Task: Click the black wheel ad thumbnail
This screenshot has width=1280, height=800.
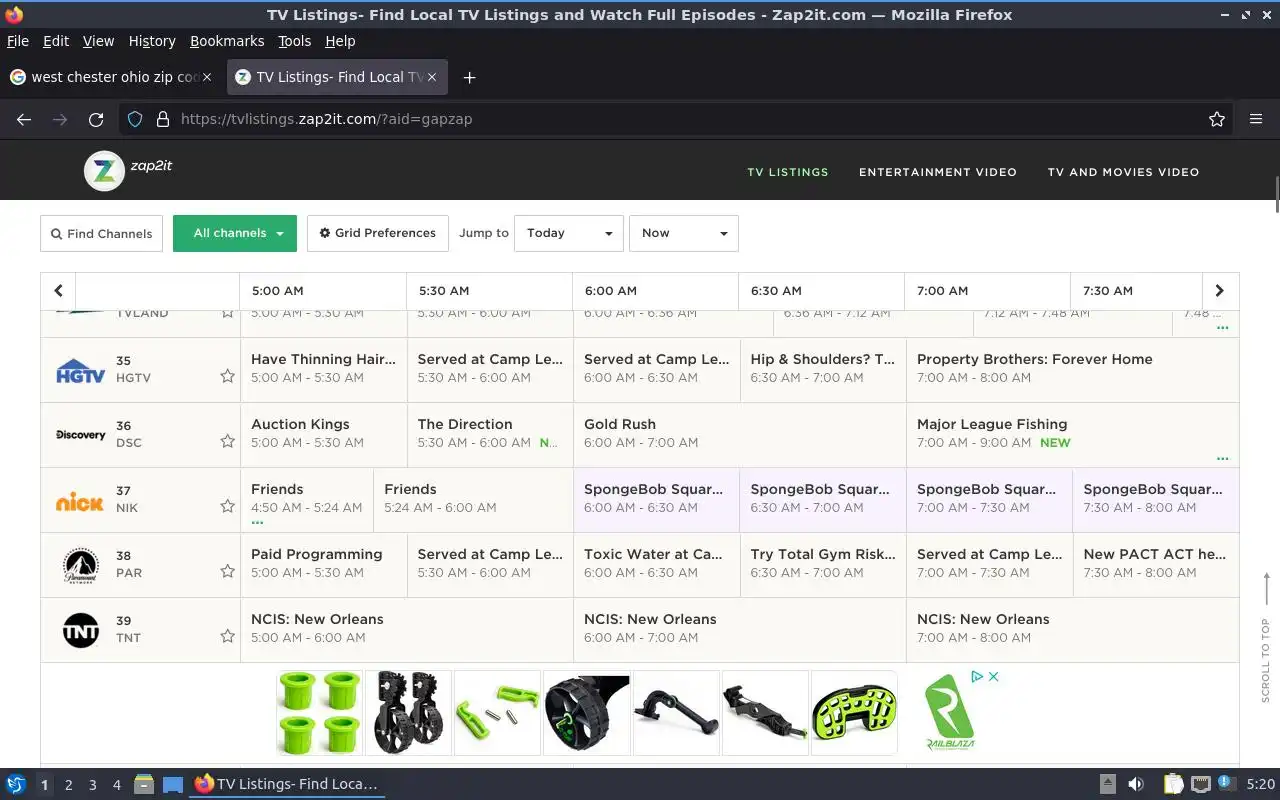Action: pyautogui.click(x=586, y=713)
